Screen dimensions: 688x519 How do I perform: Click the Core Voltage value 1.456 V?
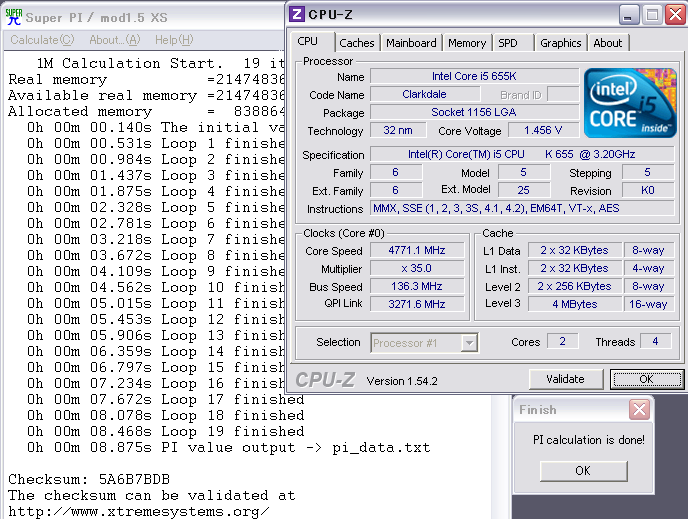point(543,130)
